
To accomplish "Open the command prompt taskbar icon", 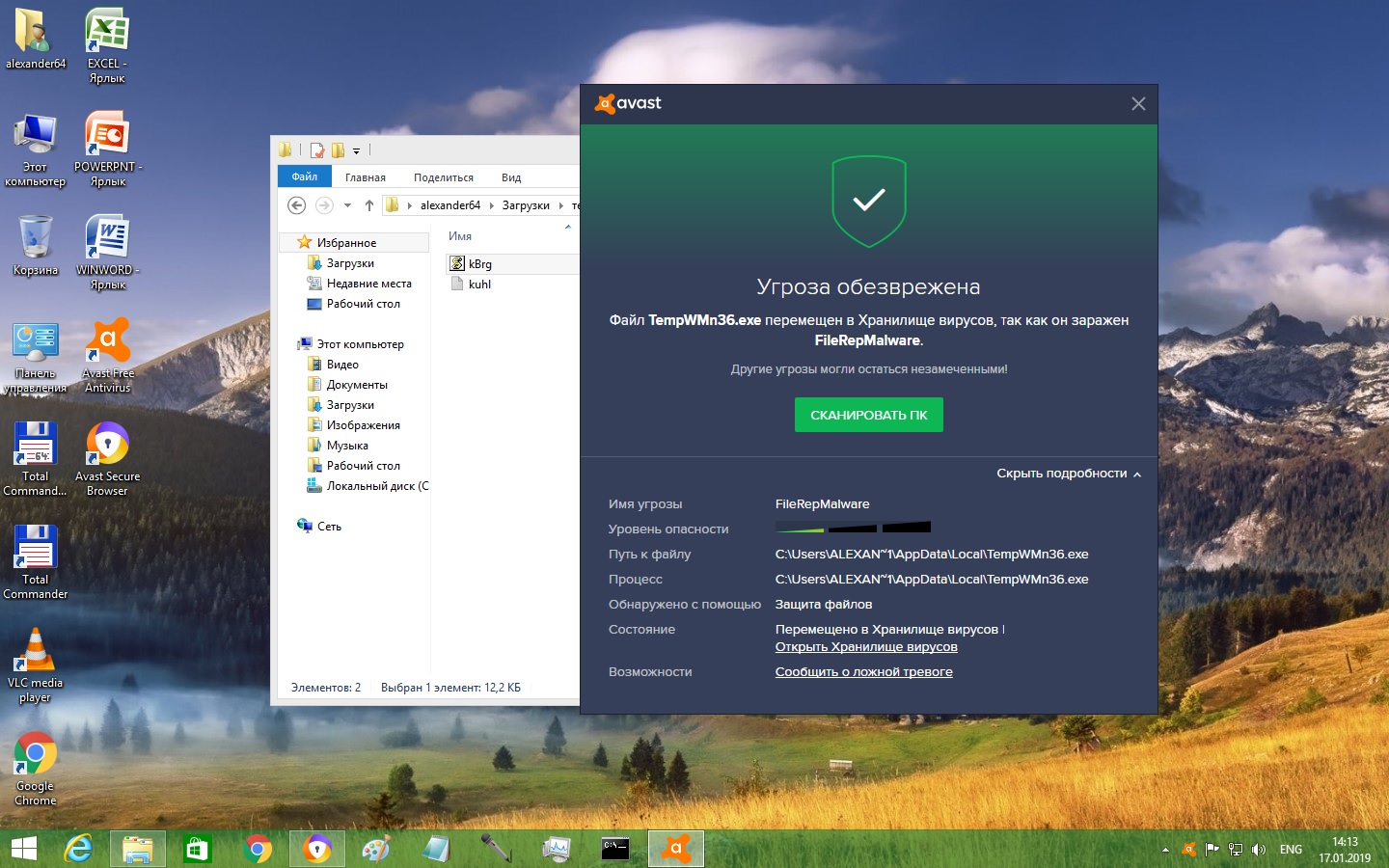I will (615, 849).
